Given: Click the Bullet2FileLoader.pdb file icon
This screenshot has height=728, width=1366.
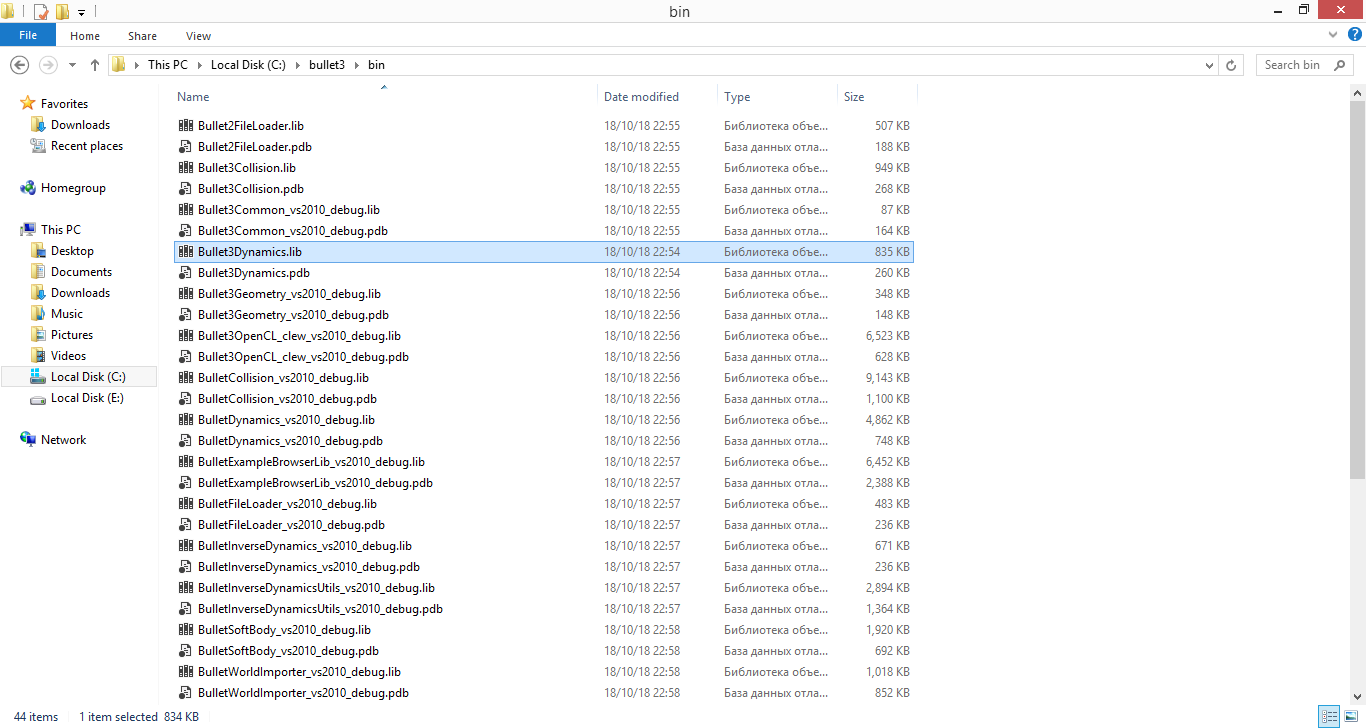Looking at the screenshot, I should pyautogui.click(x=185, y=147).
